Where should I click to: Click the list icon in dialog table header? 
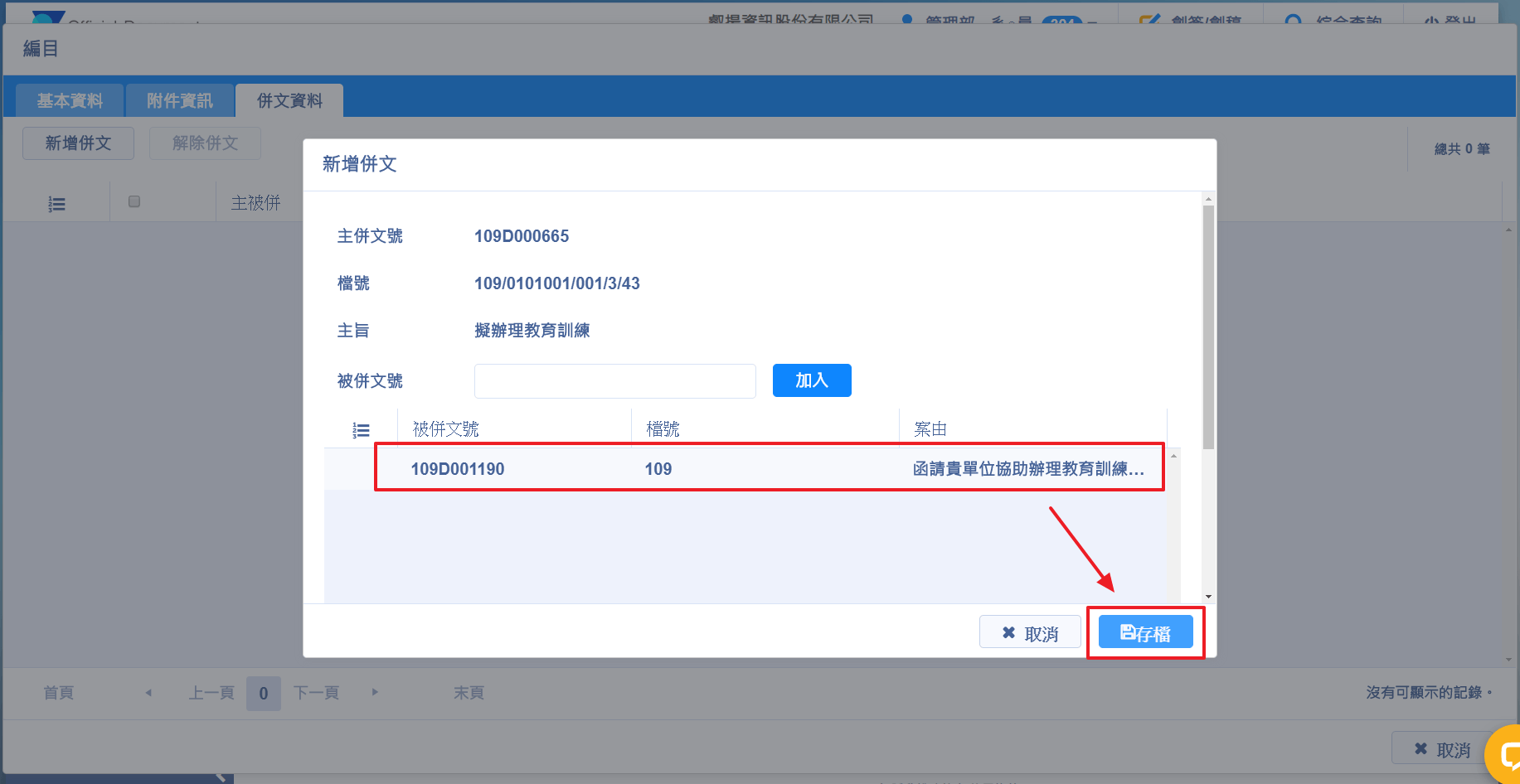click(x=361, y=430)
